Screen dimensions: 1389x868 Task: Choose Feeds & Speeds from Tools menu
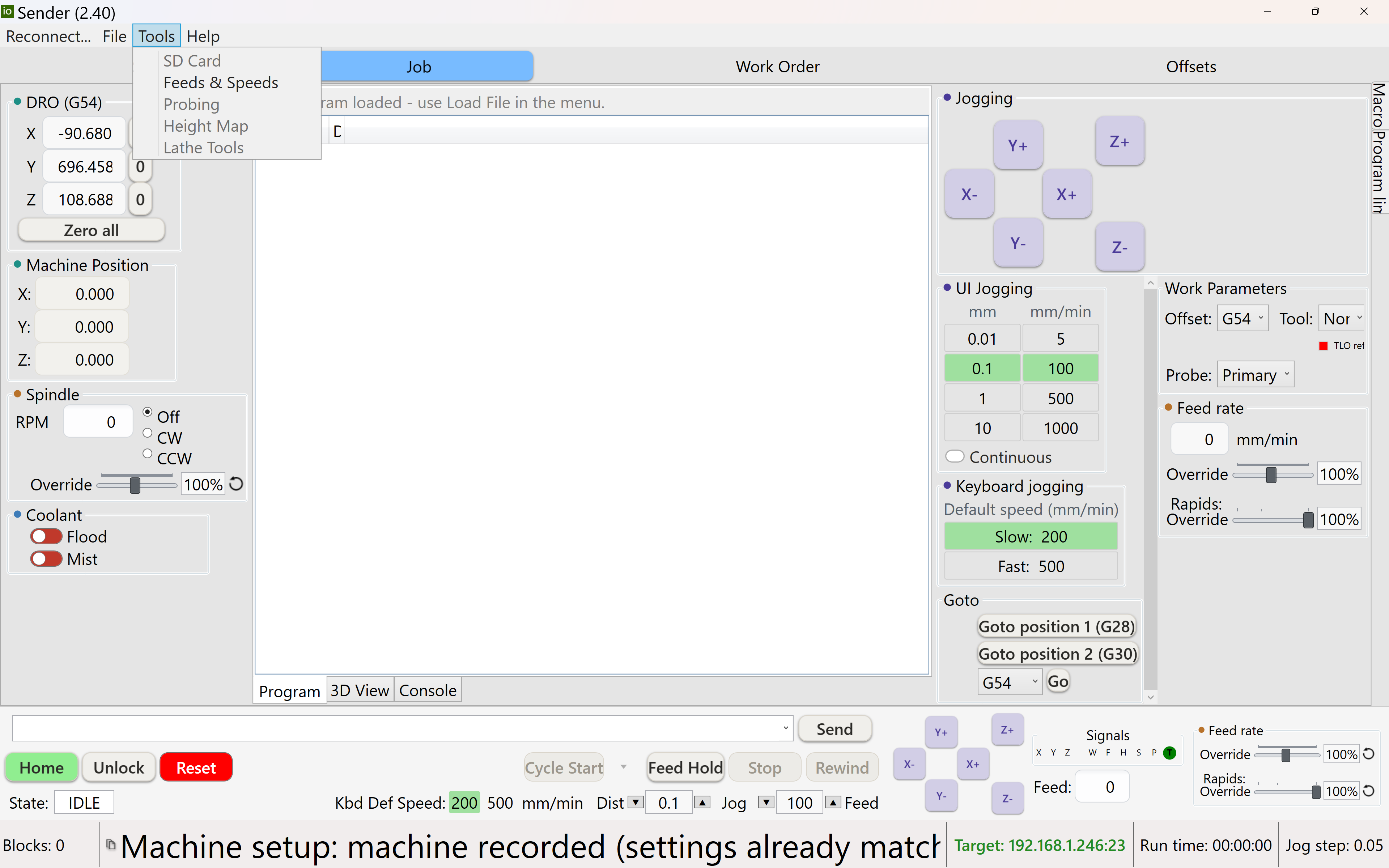(x=220, y=83)
